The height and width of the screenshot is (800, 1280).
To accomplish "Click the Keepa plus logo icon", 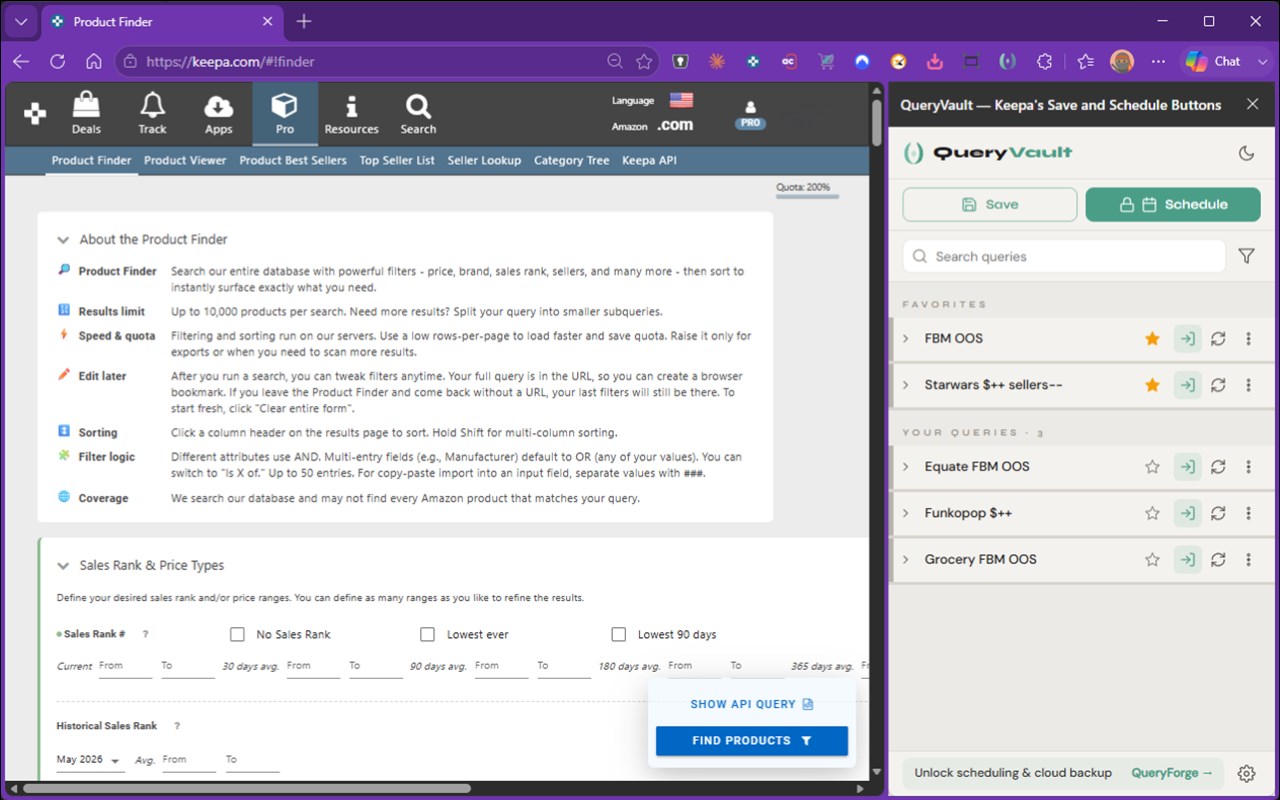I will pos(35,114).
